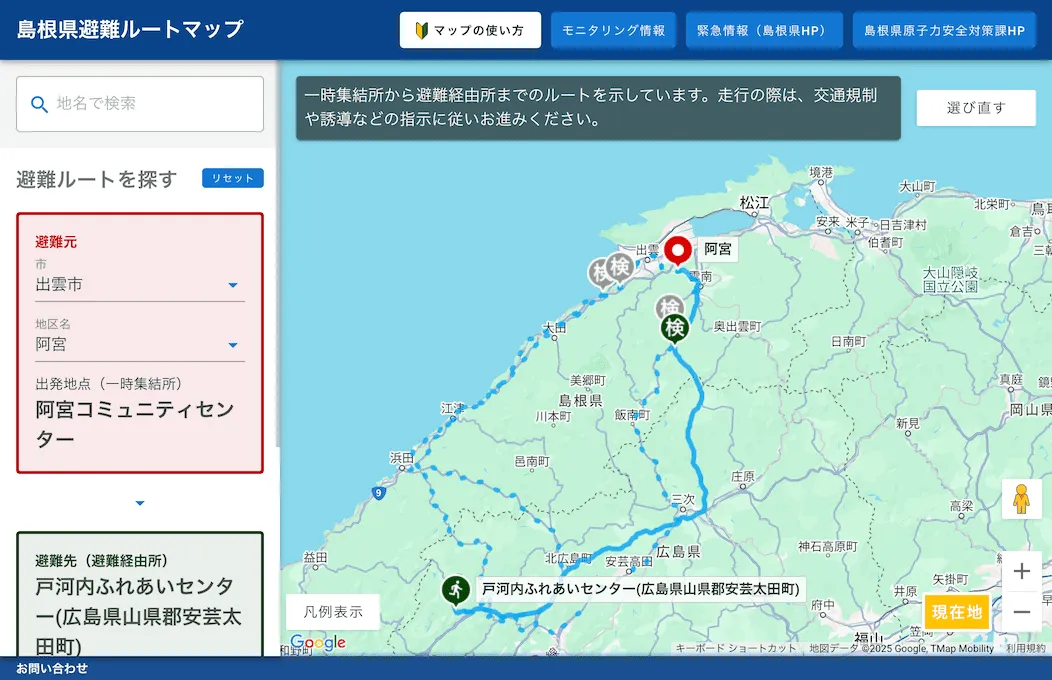
Task: Select the magnifier search icon
Action: [x=39, y=103]
